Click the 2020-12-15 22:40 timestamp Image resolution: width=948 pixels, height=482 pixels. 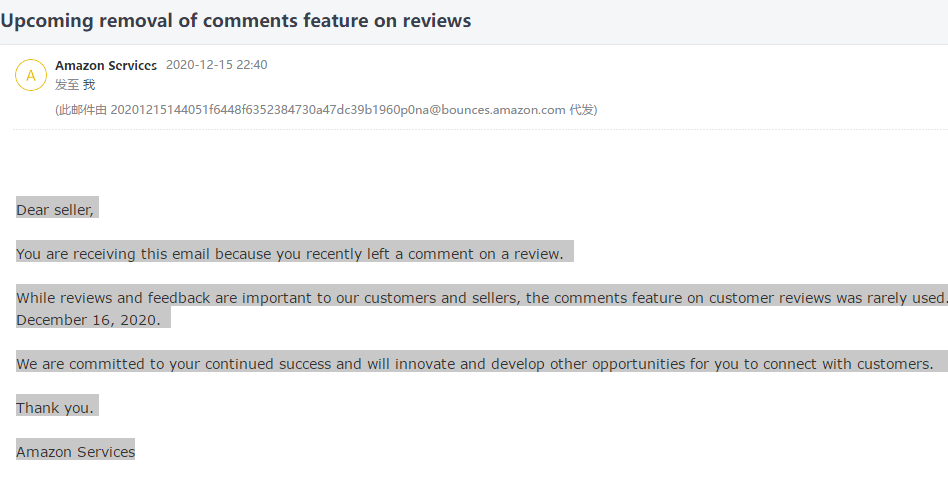(x=216, y=65)
